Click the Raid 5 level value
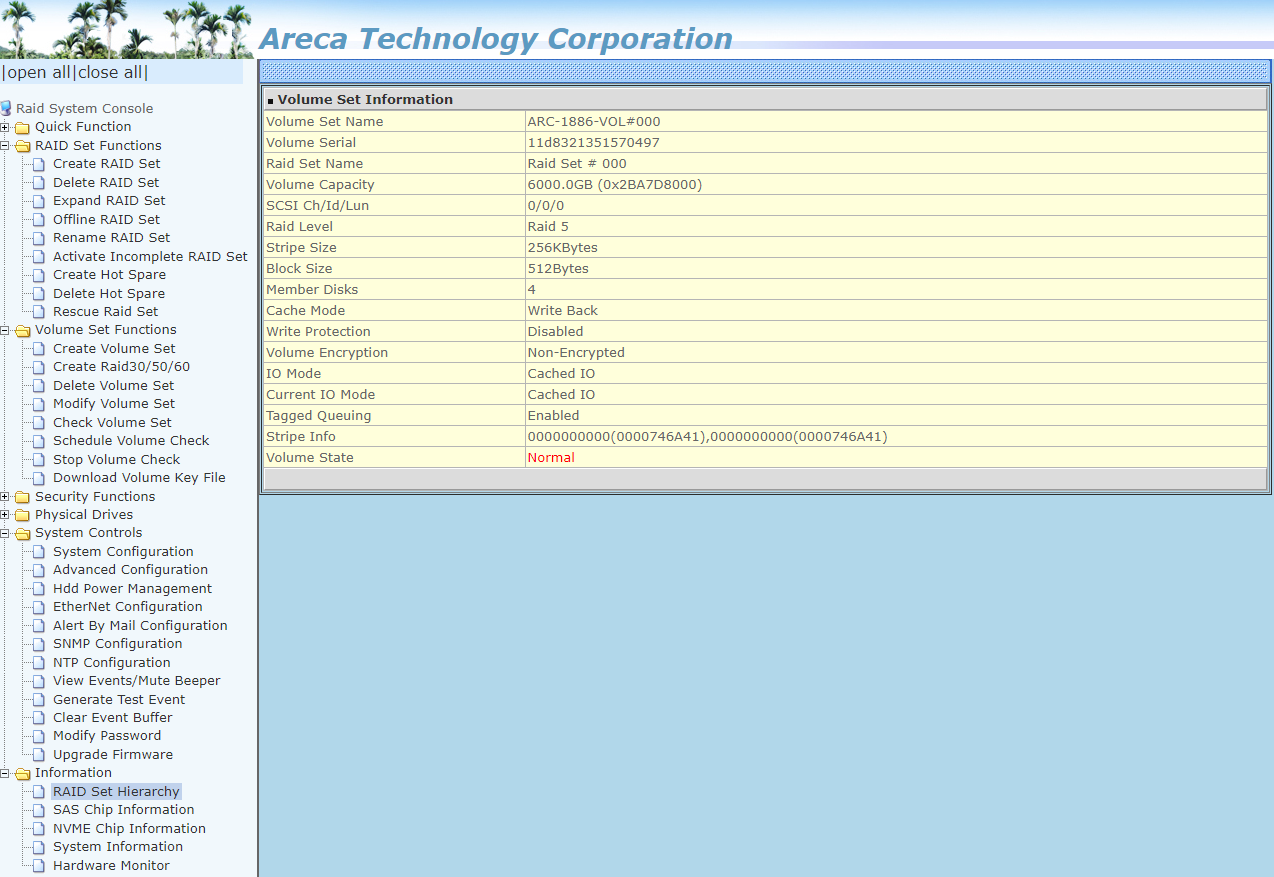Viewport: 1274px width, 877px height. [548, 227]
